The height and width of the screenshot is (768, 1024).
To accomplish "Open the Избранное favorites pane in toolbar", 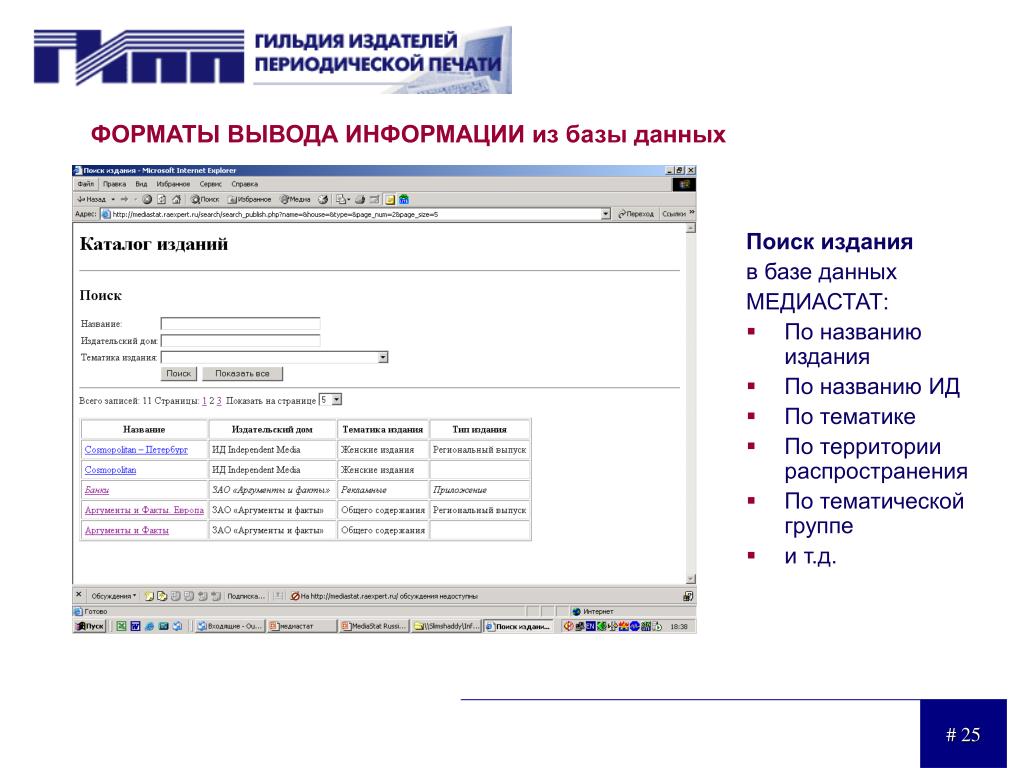I will (249, 199).
